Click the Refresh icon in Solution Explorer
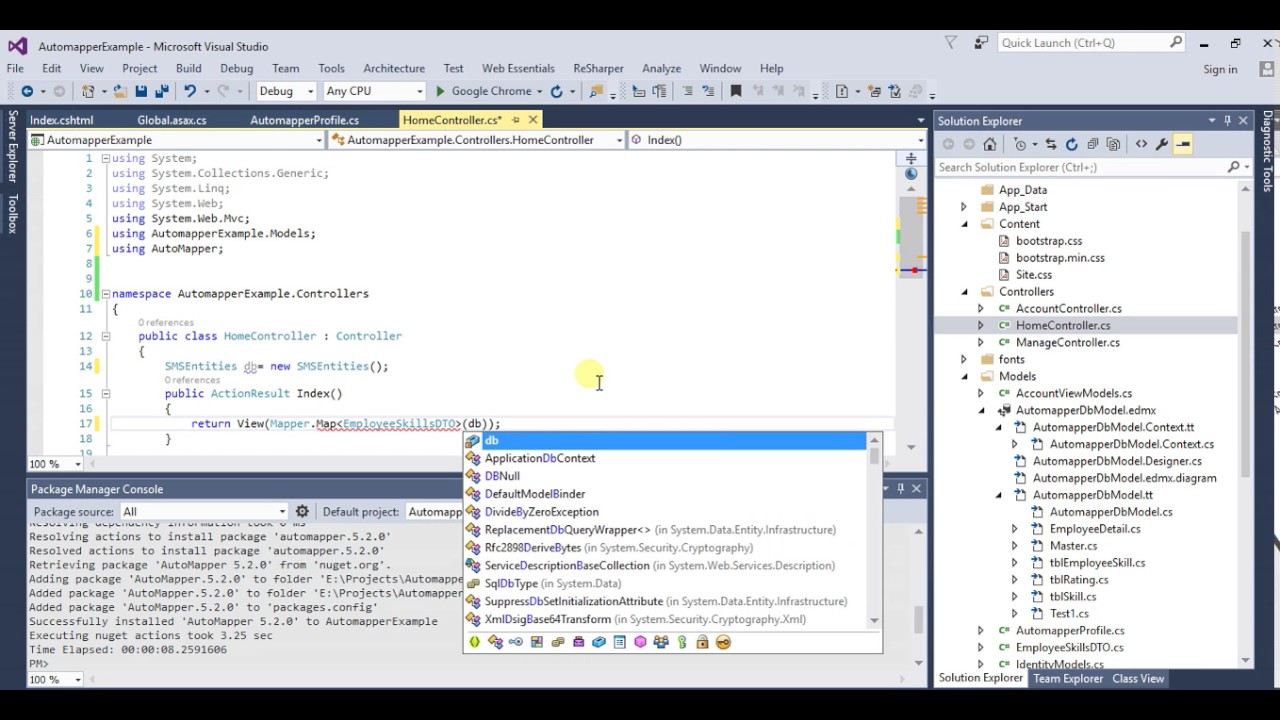The image size is (1280, 720). click(x=1071, y=144)
